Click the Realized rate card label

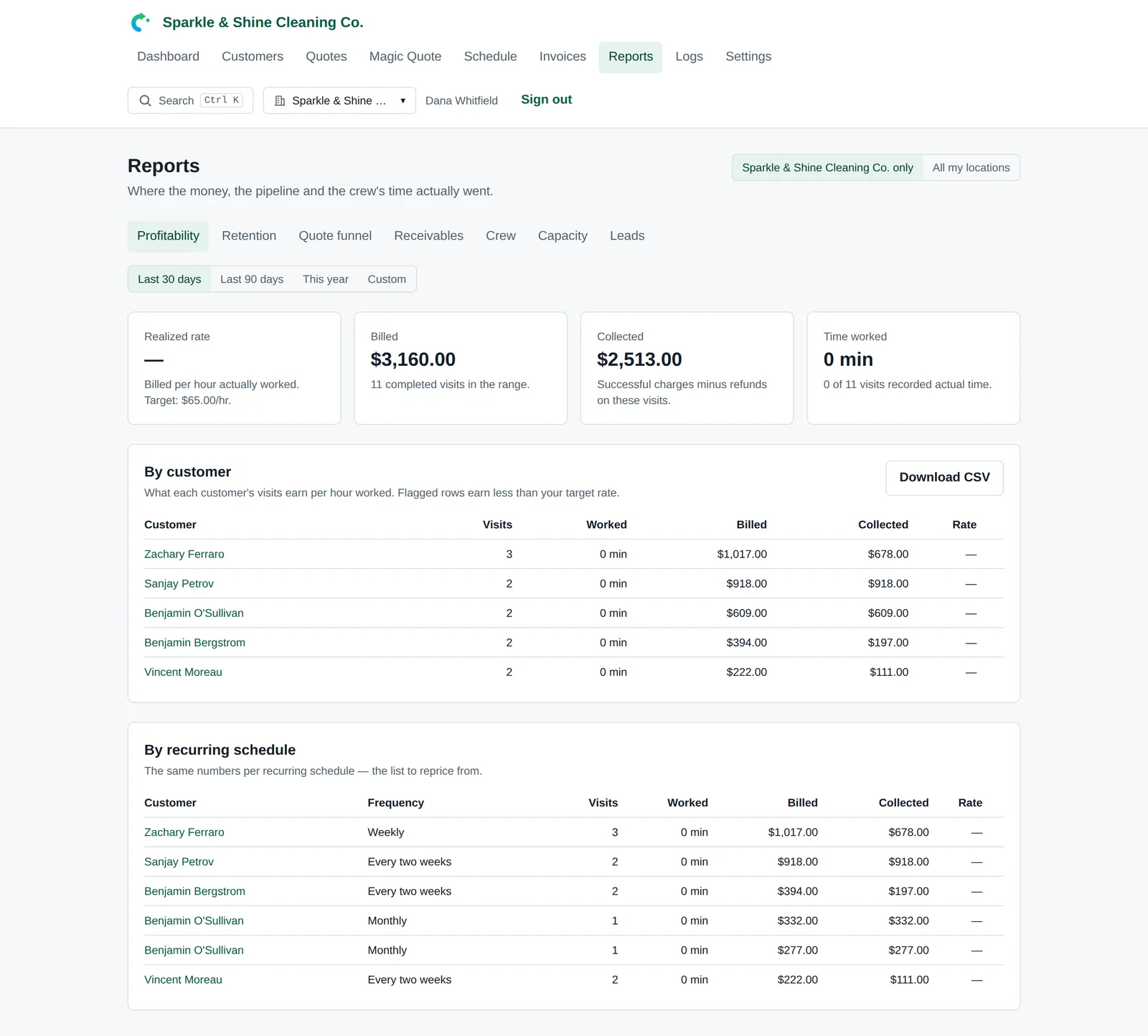point(177,336)
